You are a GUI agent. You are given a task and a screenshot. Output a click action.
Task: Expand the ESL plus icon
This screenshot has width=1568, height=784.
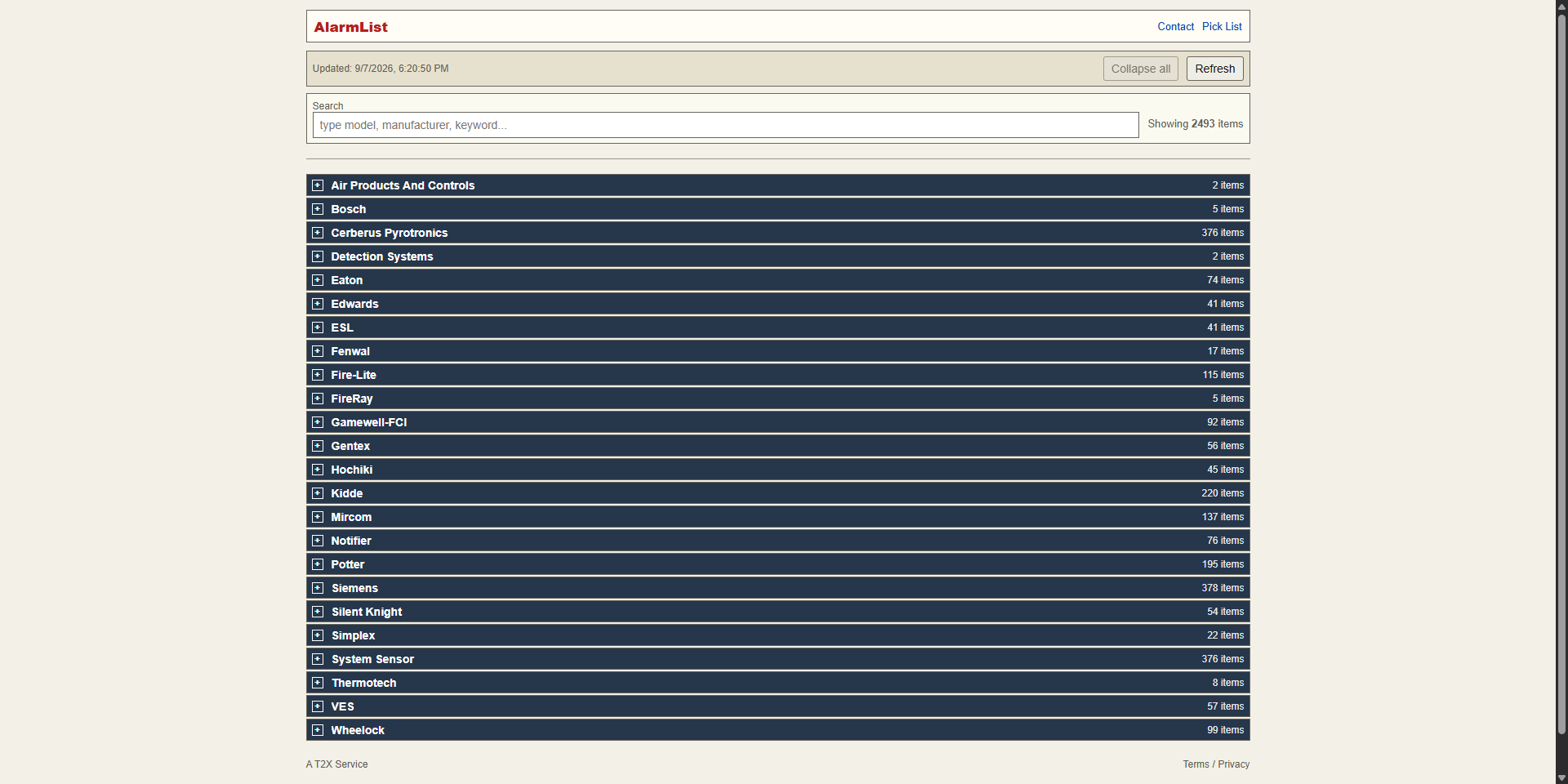(x=318, y=327)
